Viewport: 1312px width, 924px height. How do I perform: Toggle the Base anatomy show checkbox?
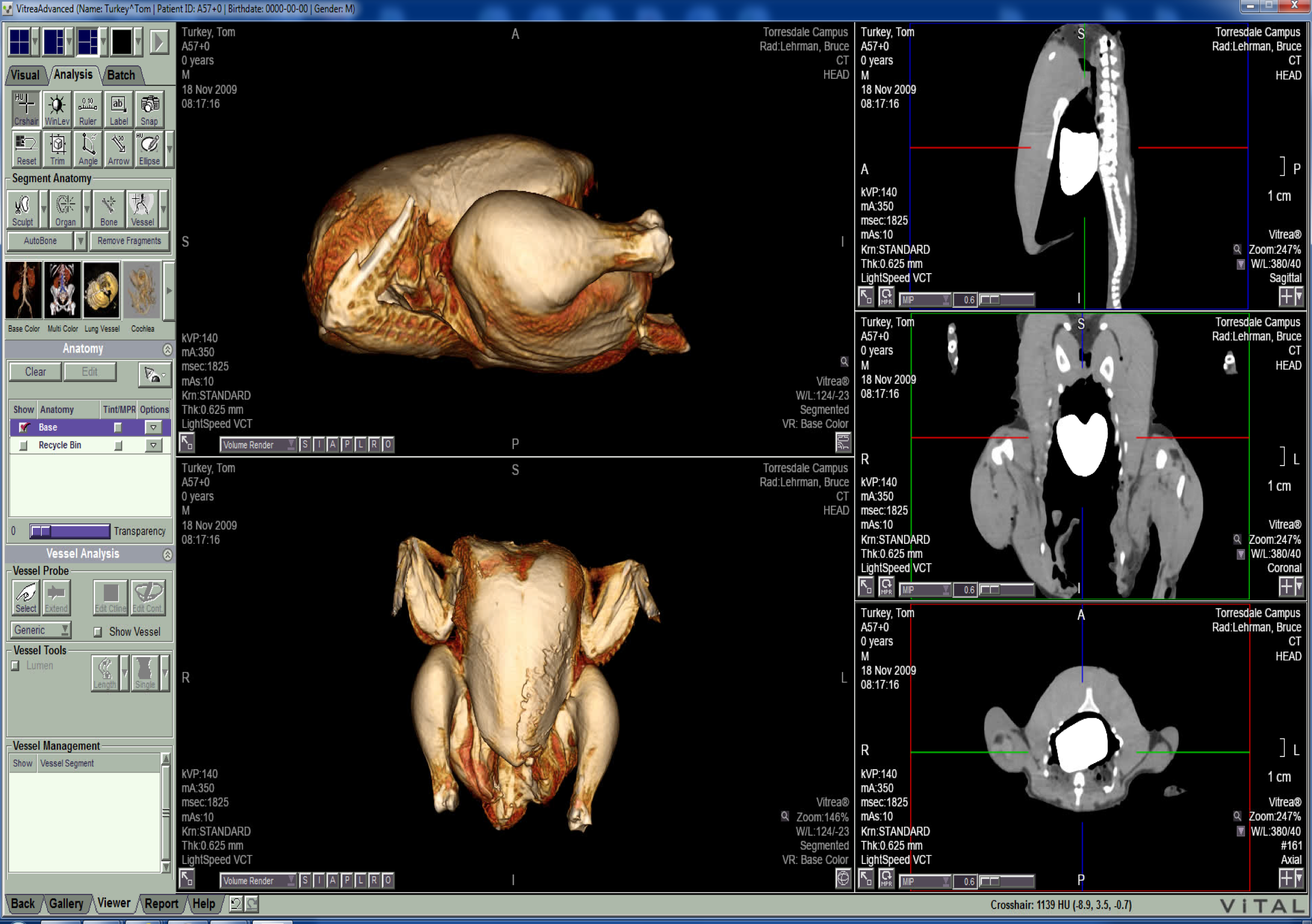pos(24,427)
